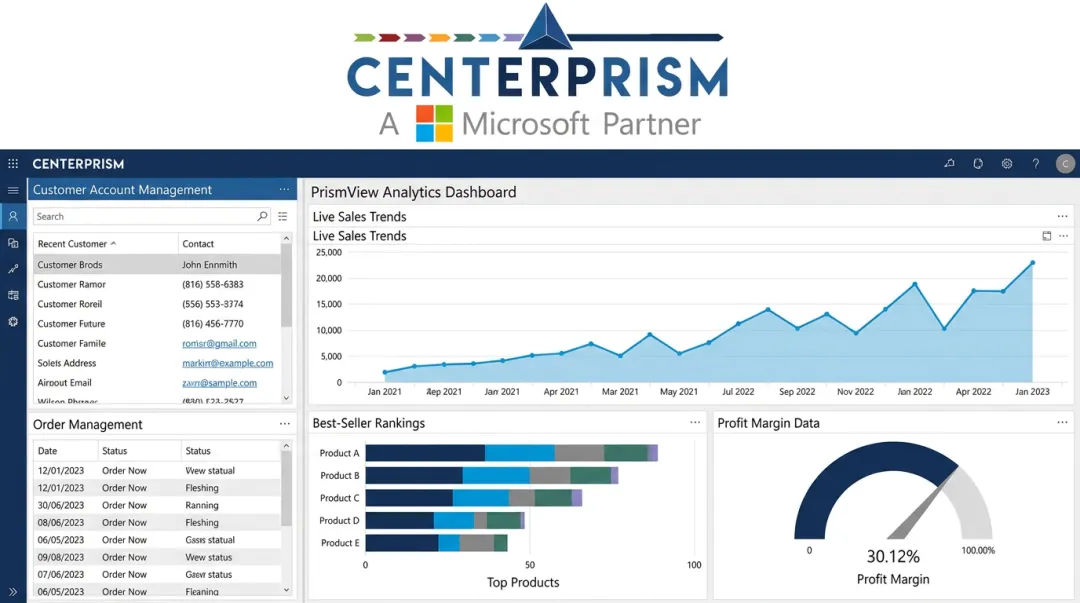Open the app launcher grid icon
The height and width of the screenshot is (603, 1080).
tap(13, 164)
